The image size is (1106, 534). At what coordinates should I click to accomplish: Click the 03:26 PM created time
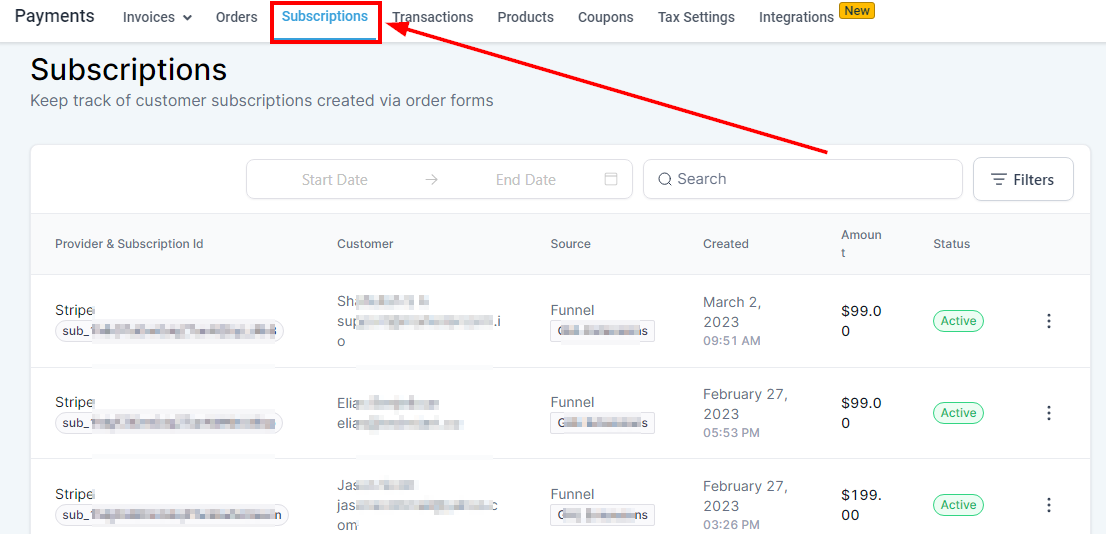(731, 525)
